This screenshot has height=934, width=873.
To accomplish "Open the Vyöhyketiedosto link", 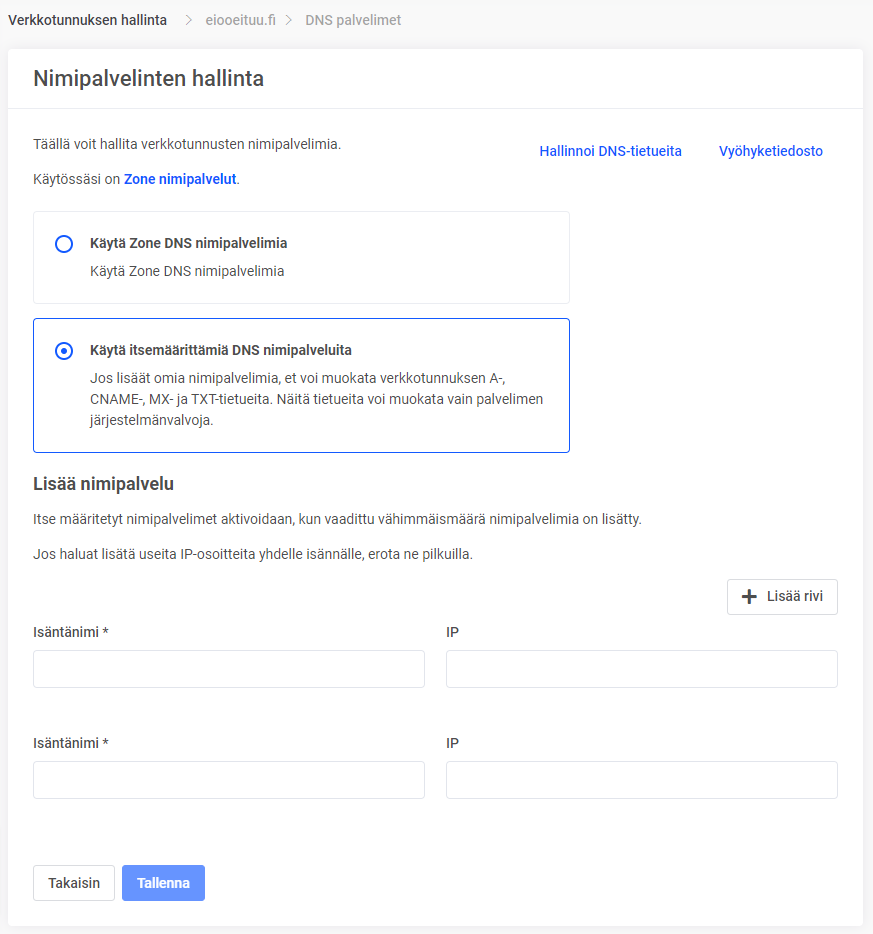I will (x=770, y=151).
